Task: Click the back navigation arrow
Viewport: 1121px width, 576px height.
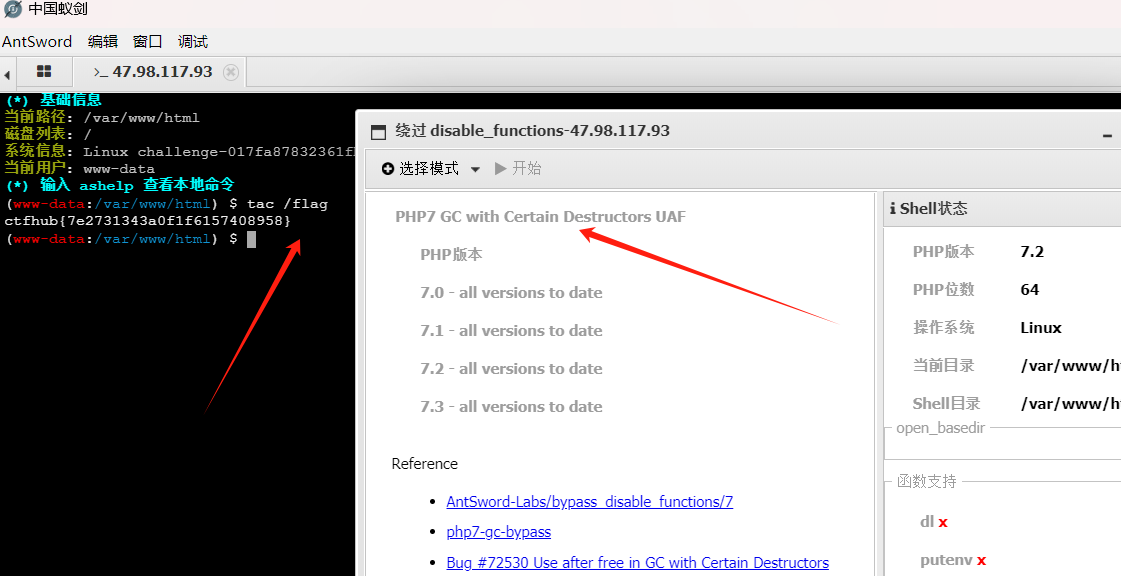Action: 7,72
